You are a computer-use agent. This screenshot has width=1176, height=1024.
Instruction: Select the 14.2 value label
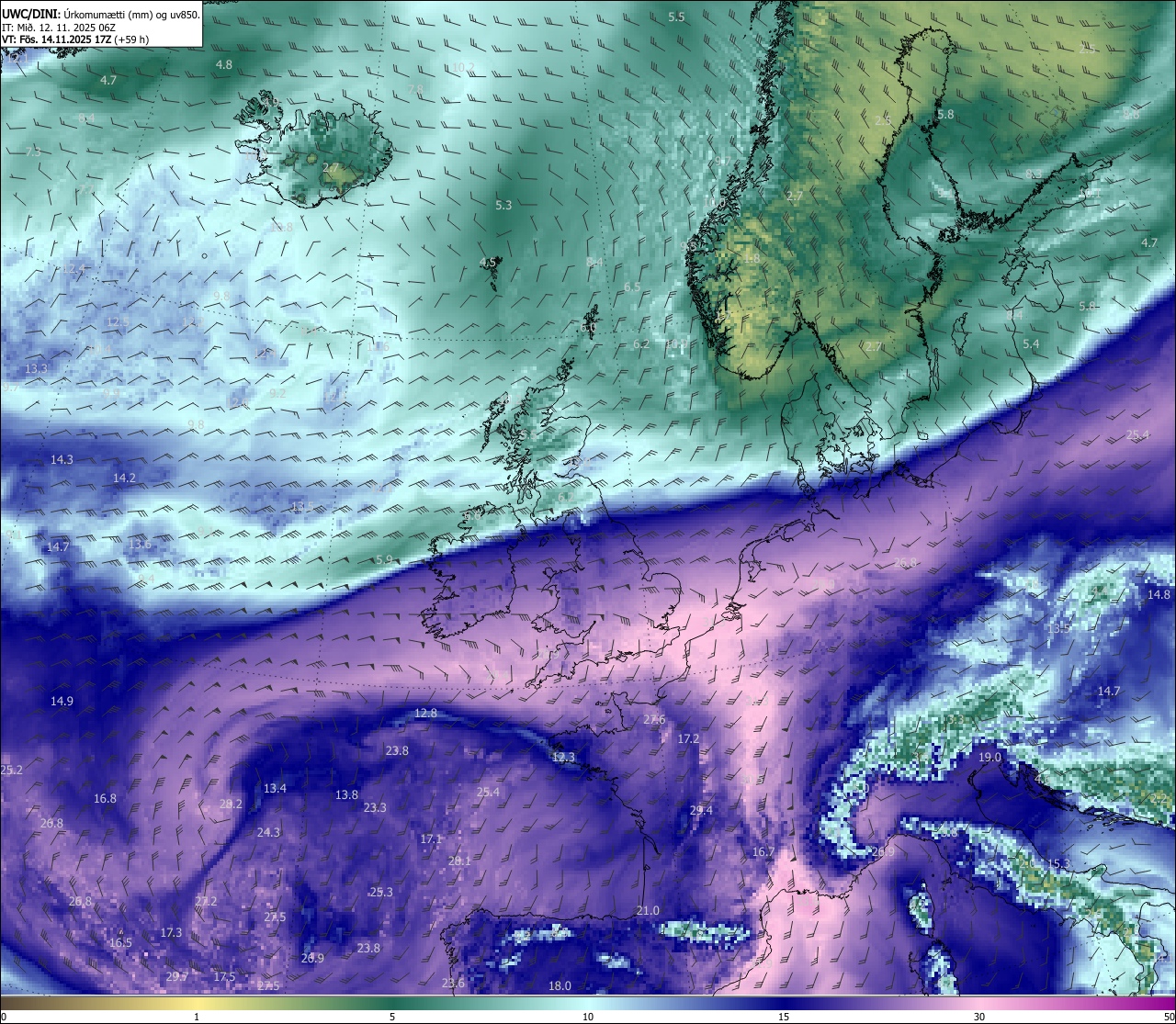[x=124, y=478]
